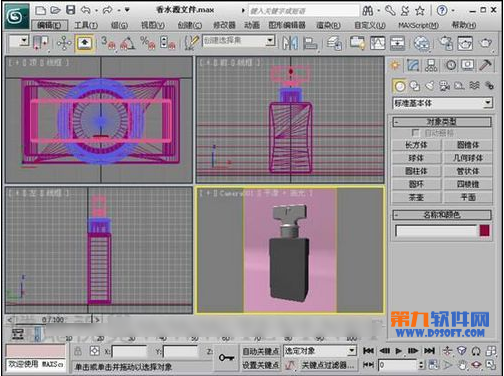Switch to the Display panel tab

tap(467, 65)
